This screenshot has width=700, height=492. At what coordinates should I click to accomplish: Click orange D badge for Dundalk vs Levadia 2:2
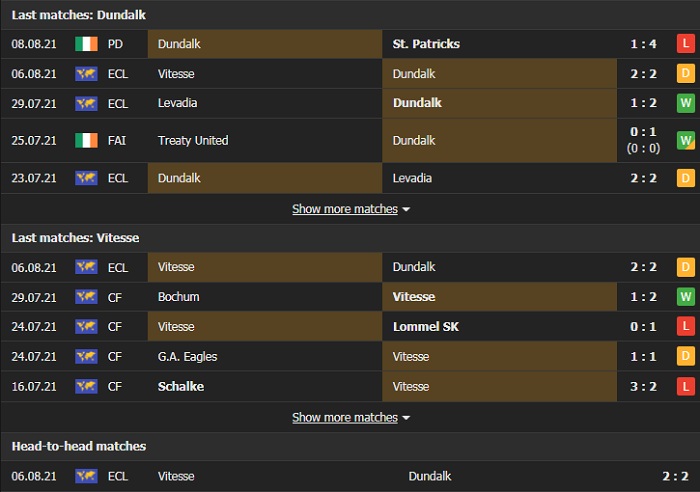(x=685, y=178)
